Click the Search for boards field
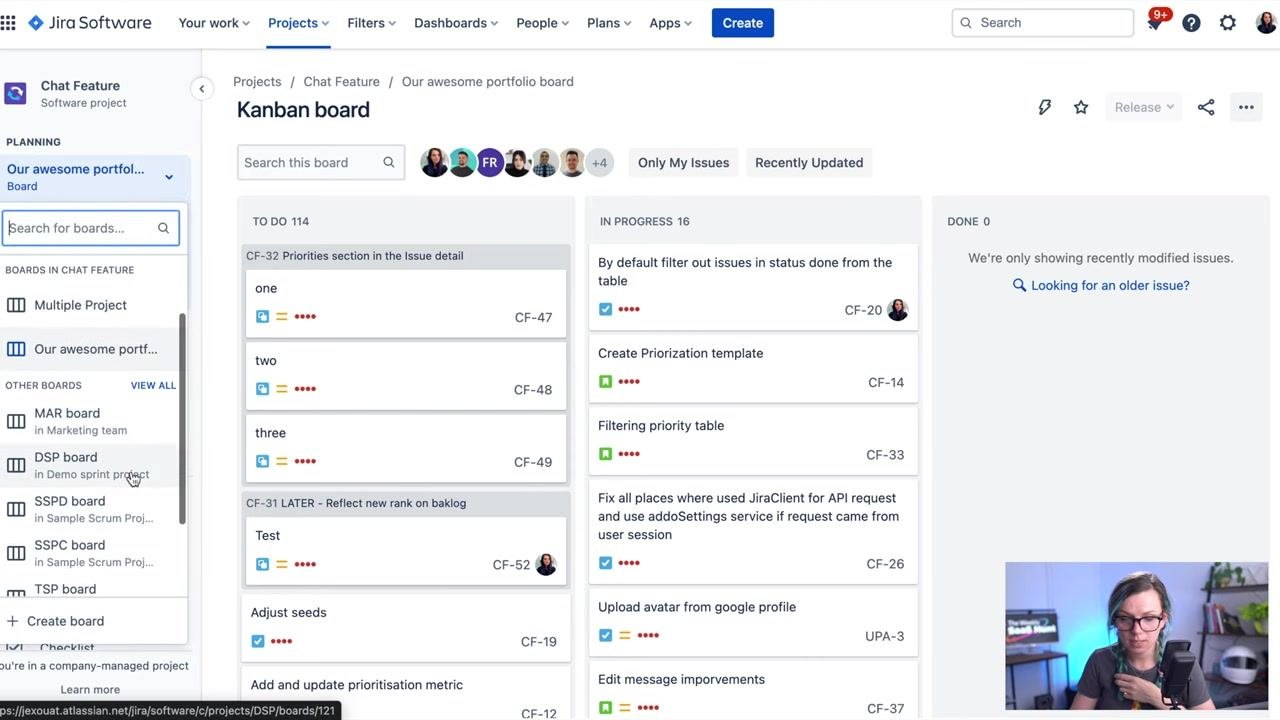This screenshot has height=720, width=1280. (x=91, y=228)
